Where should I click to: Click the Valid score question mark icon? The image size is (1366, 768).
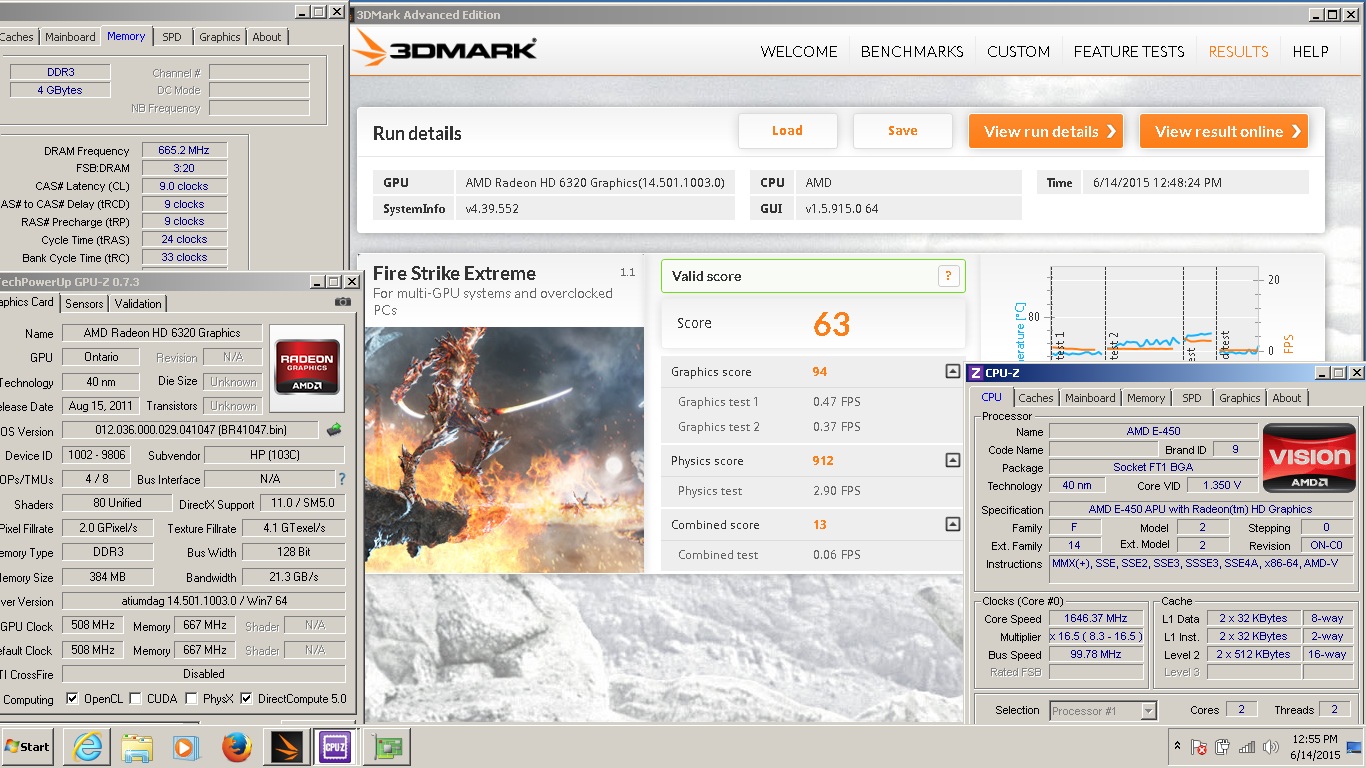[947, 277]
